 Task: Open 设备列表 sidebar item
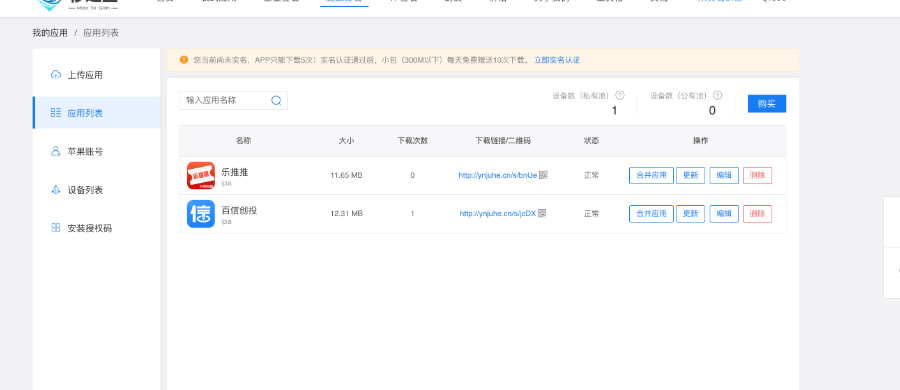click(x=96, y=190)
